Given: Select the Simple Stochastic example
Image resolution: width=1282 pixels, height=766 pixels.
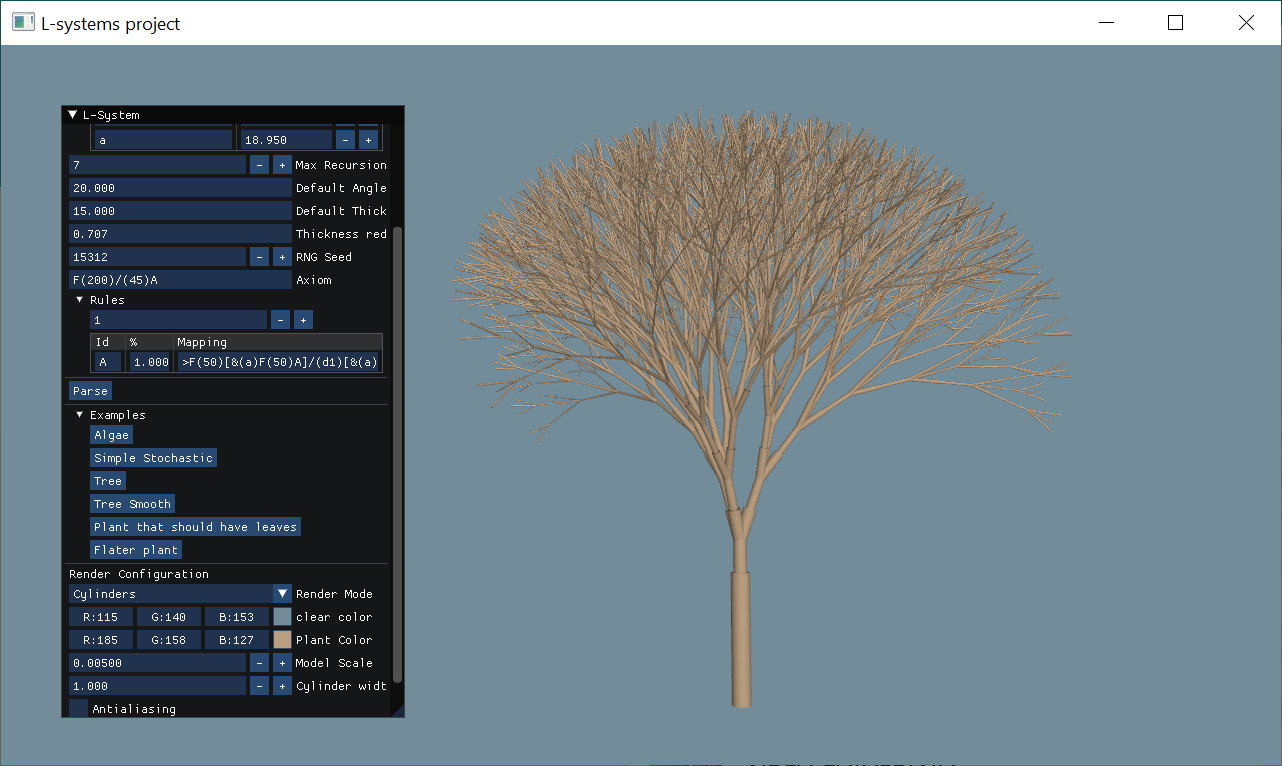Looking at the screenshot, I should pos(153,458).
